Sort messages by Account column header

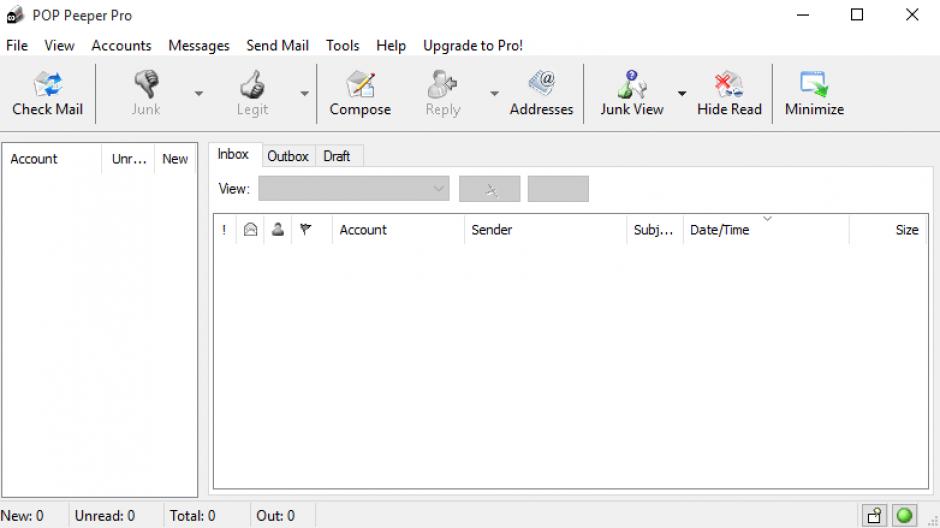(398, 230)
